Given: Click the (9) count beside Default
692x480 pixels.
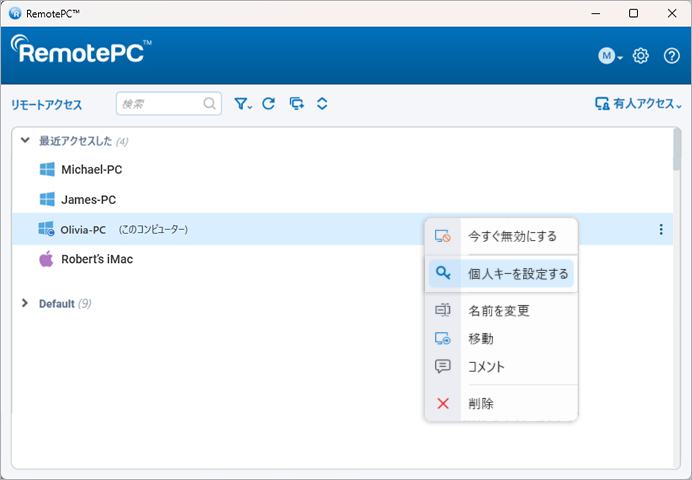Looking at the screenshot, I should [84, 304].
